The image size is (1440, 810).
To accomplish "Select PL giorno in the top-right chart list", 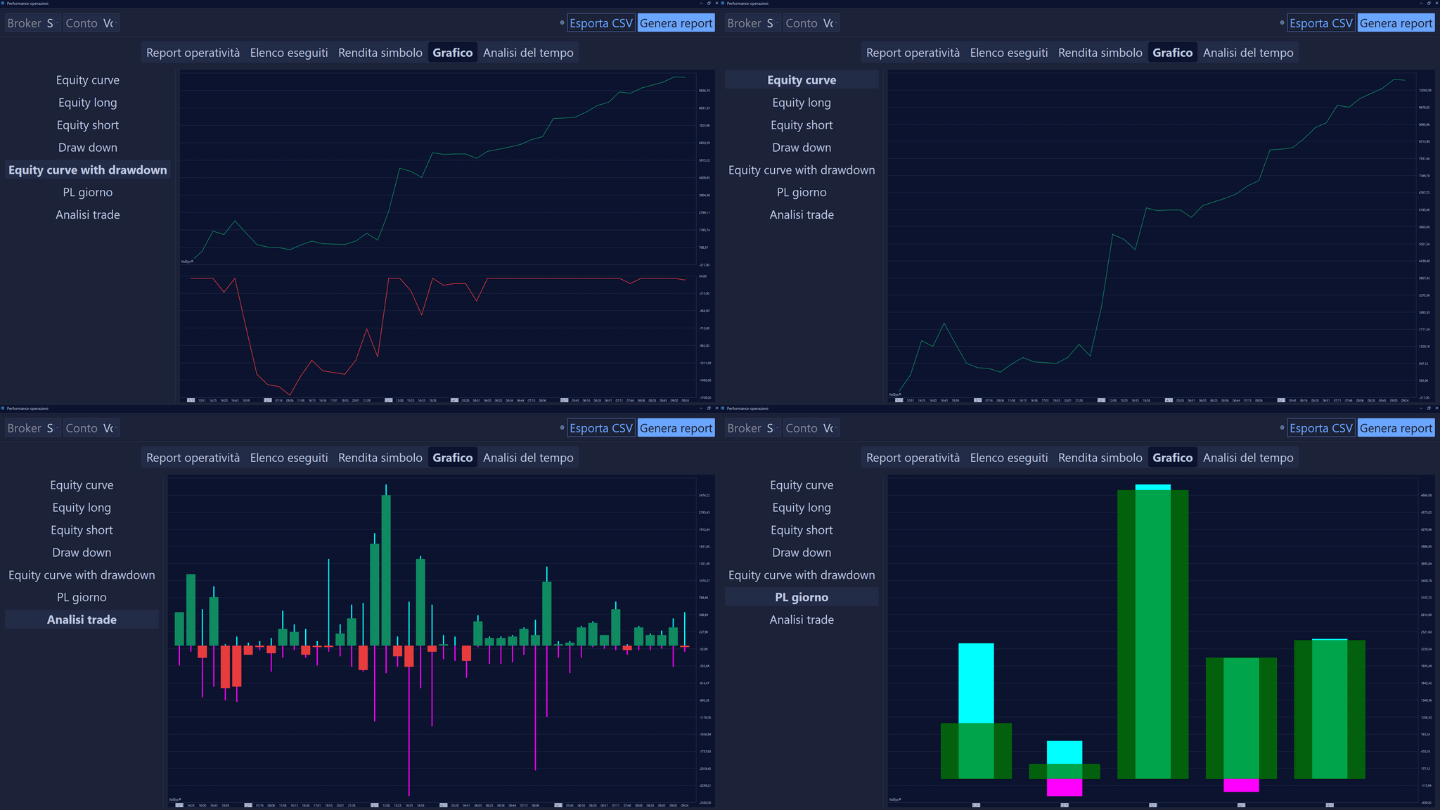I will pyautogui.click(x=800, y=191).
